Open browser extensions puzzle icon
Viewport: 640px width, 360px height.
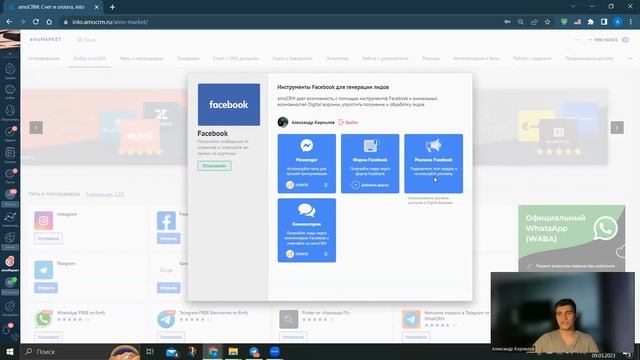590,22
